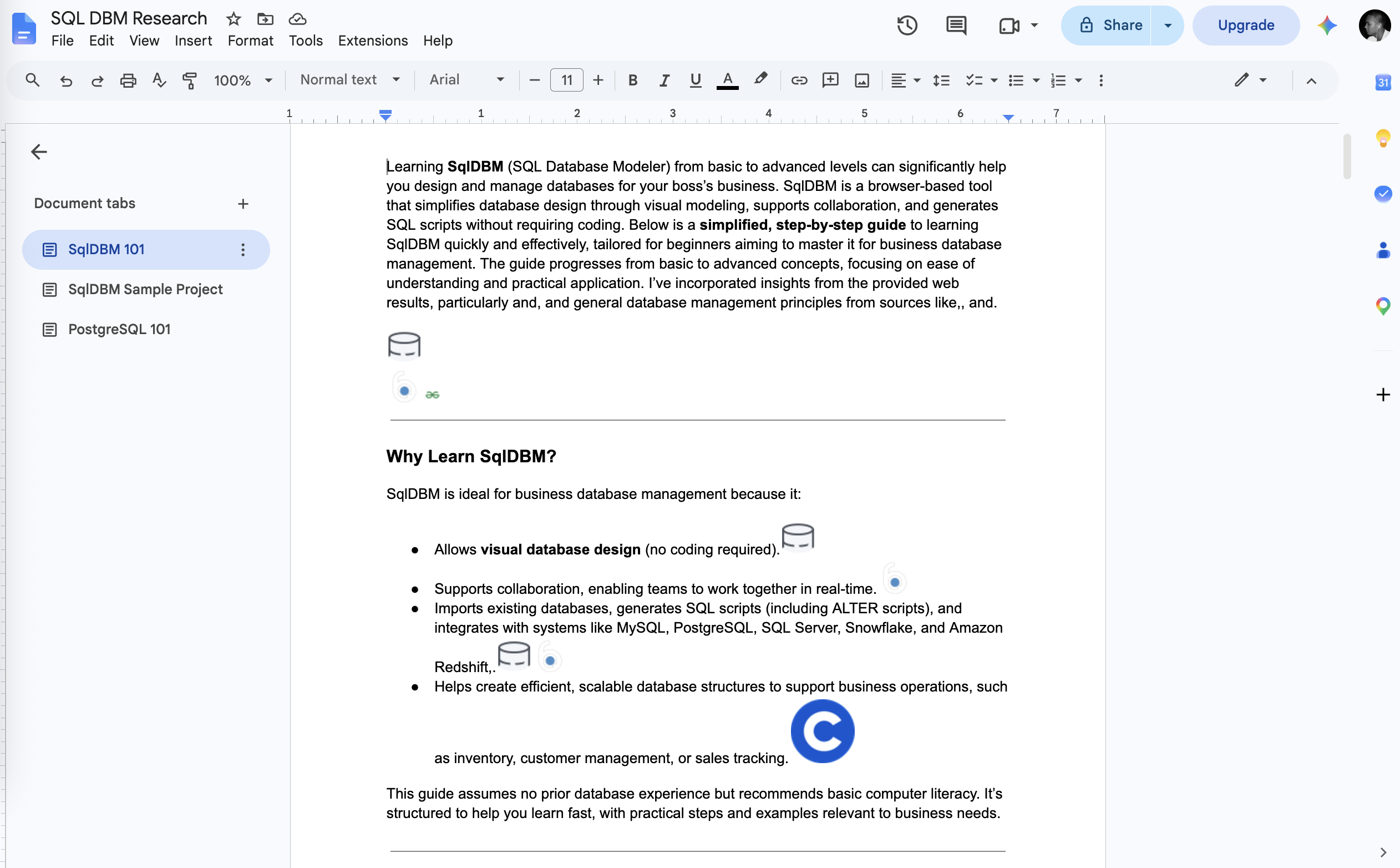This screenshot has width=1400, height=868.
Task: Add a new document tab
Action: 244,204
